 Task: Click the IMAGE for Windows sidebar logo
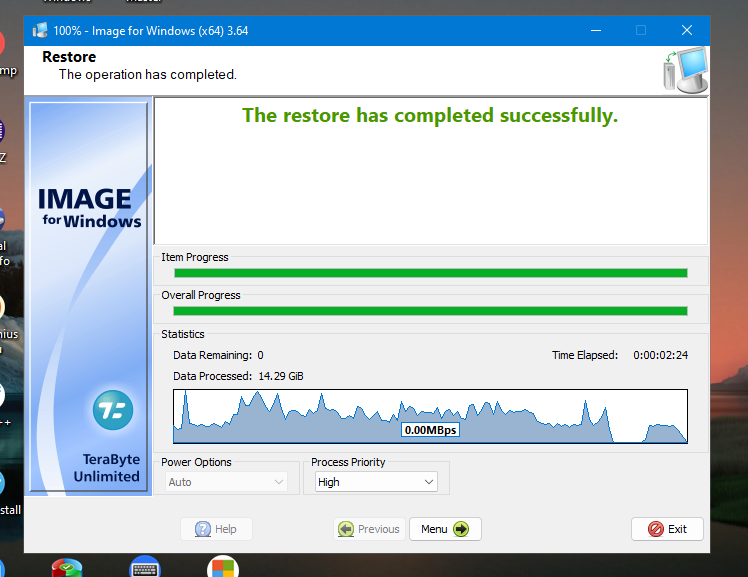90,207
